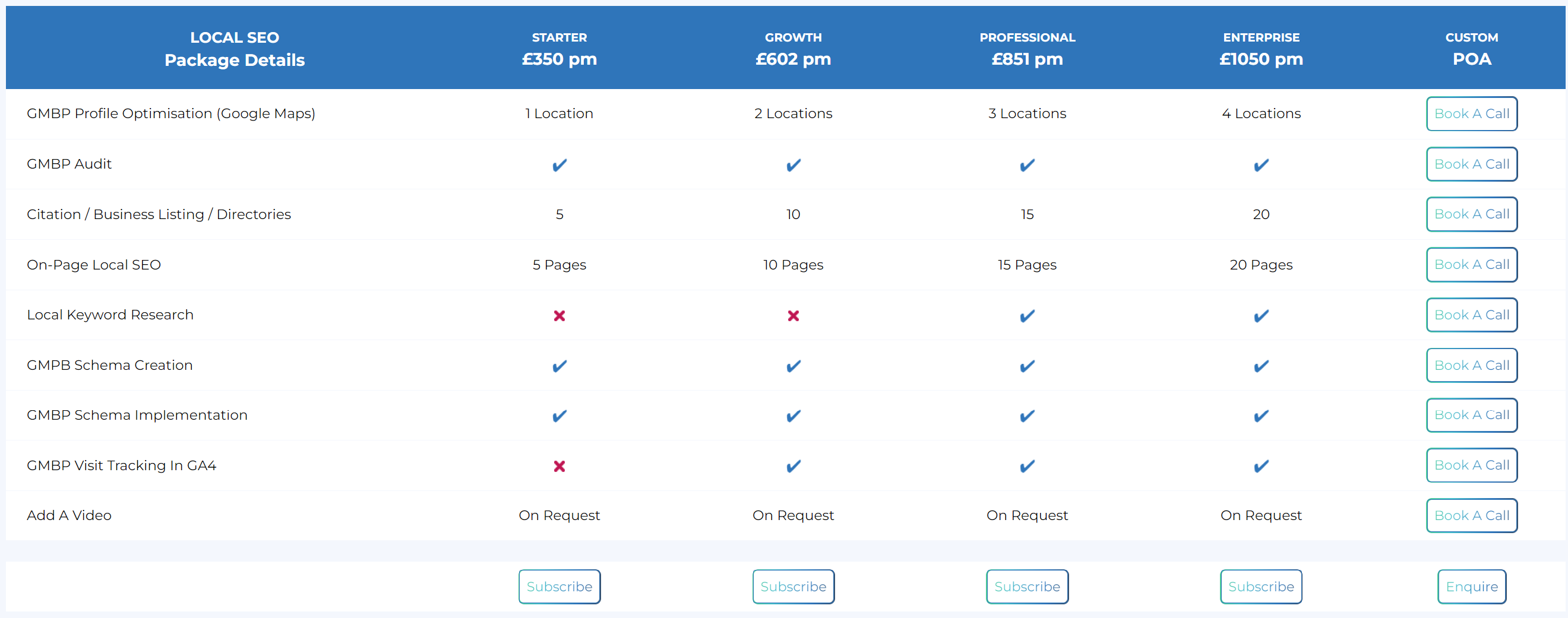Click the Starter GMBP Visit Tracking red cross
This screenshot has width=1568, height=618.
[x=559, y=466]
